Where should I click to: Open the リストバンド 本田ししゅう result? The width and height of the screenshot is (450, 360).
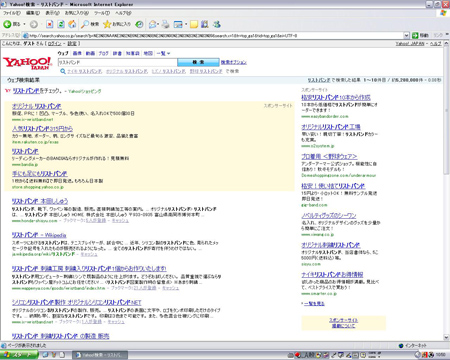(x=40, y=201)
